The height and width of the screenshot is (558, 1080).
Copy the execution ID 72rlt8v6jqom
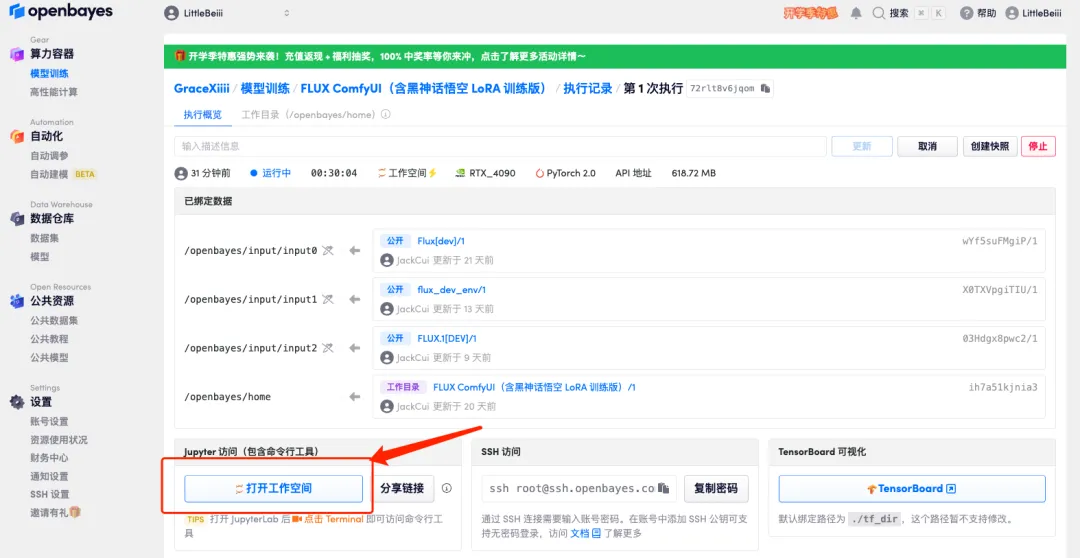pyautogui.click(x=766, y=89)
